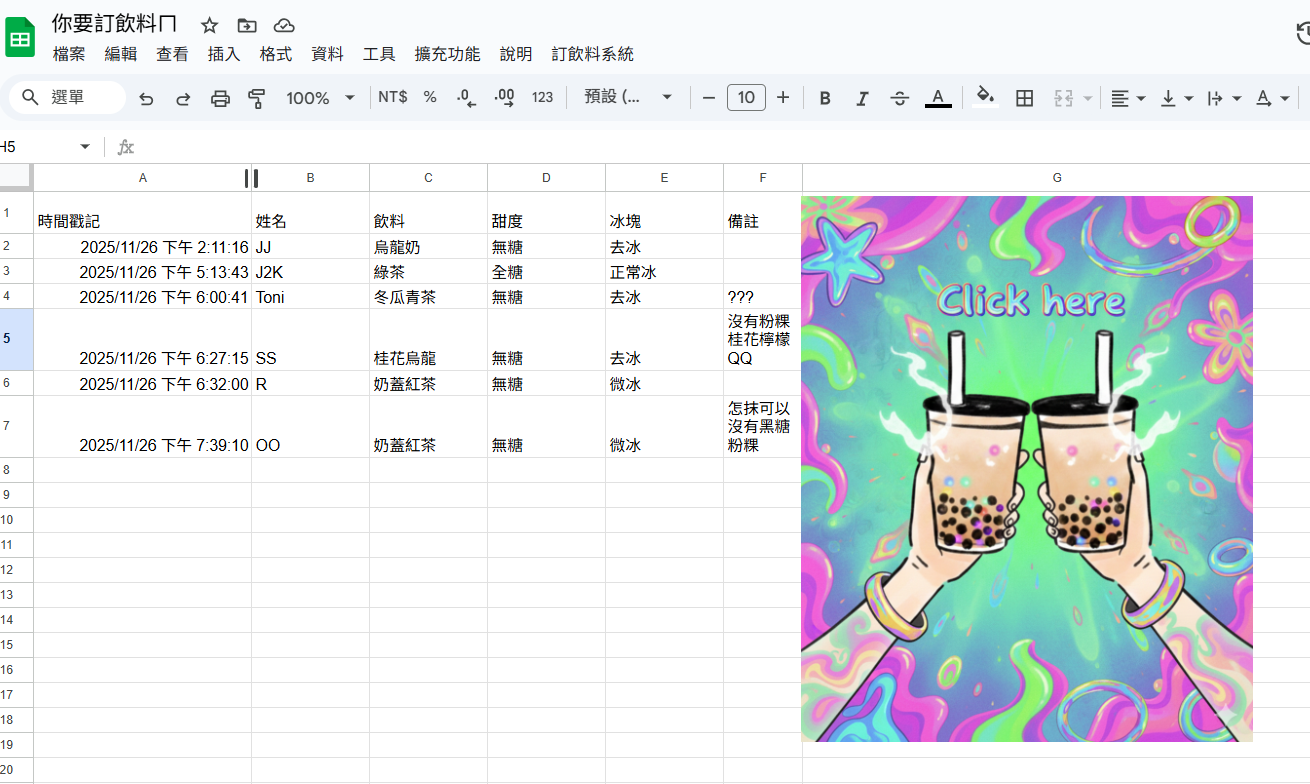Screen dimensions: 1310x784
Task: Star this spreadsheet document
Action: pos(209,26)
